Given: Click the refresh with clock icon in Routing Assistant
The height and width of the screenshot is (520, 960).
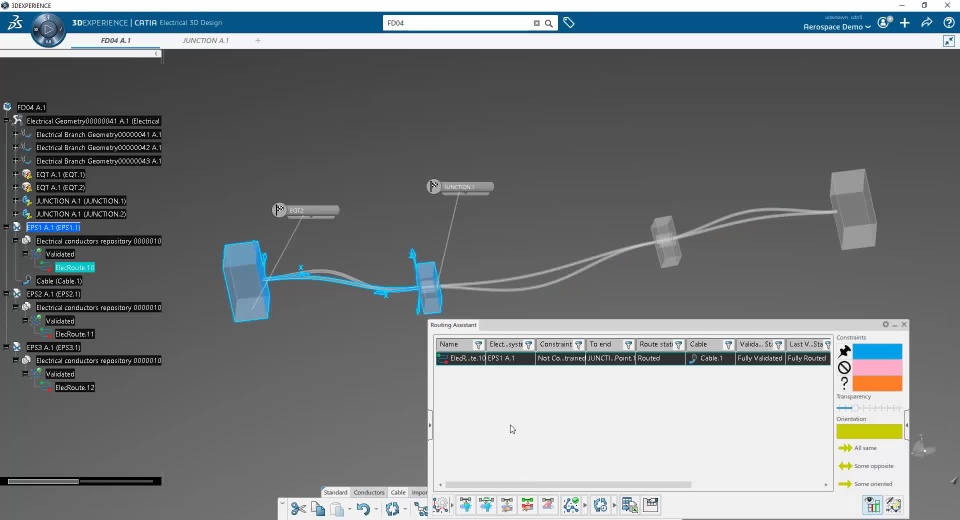Looking at the screenshot, I should tap(601, 505).
